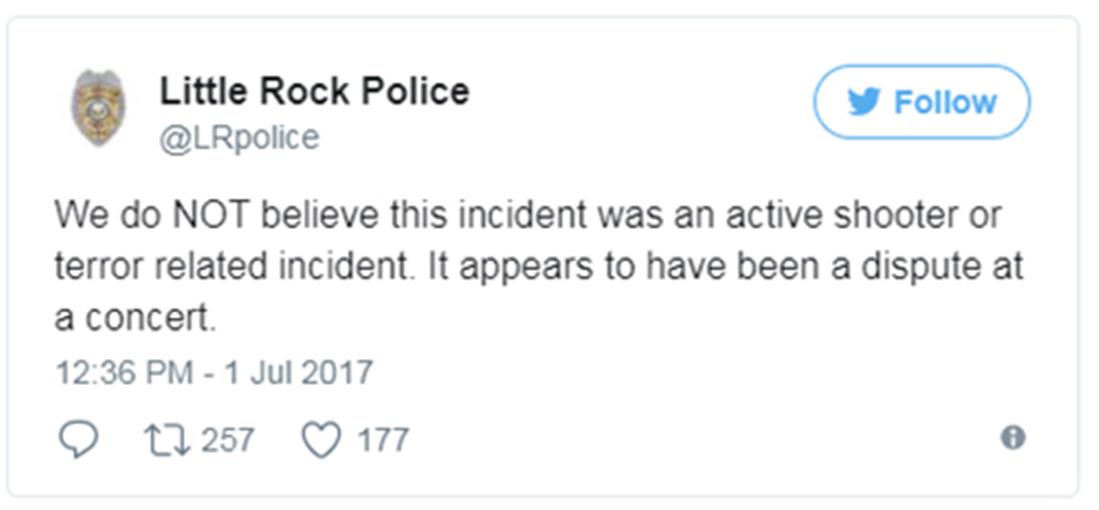Screen dimensions: 1099x510
Task: Click the 257 retweet count
Action: point(227,439)
